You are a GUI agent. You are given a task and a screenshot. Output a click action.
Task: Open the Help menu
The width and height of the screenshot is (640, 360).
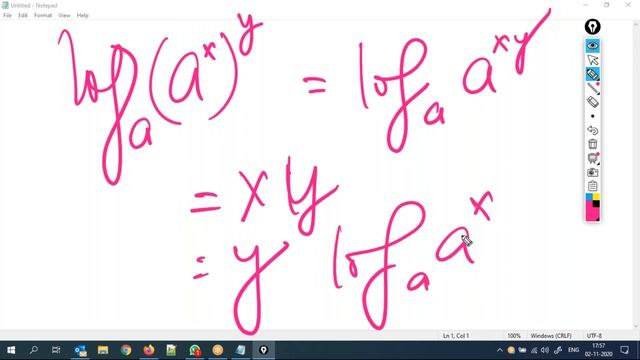click(x=82, y=16)
